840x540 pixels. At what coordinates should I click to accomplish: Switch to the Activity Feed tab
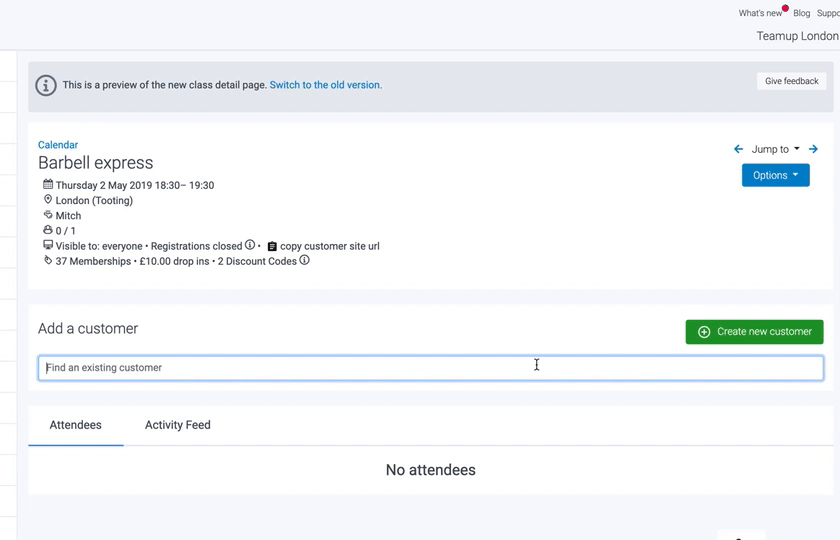pos(177,425)
